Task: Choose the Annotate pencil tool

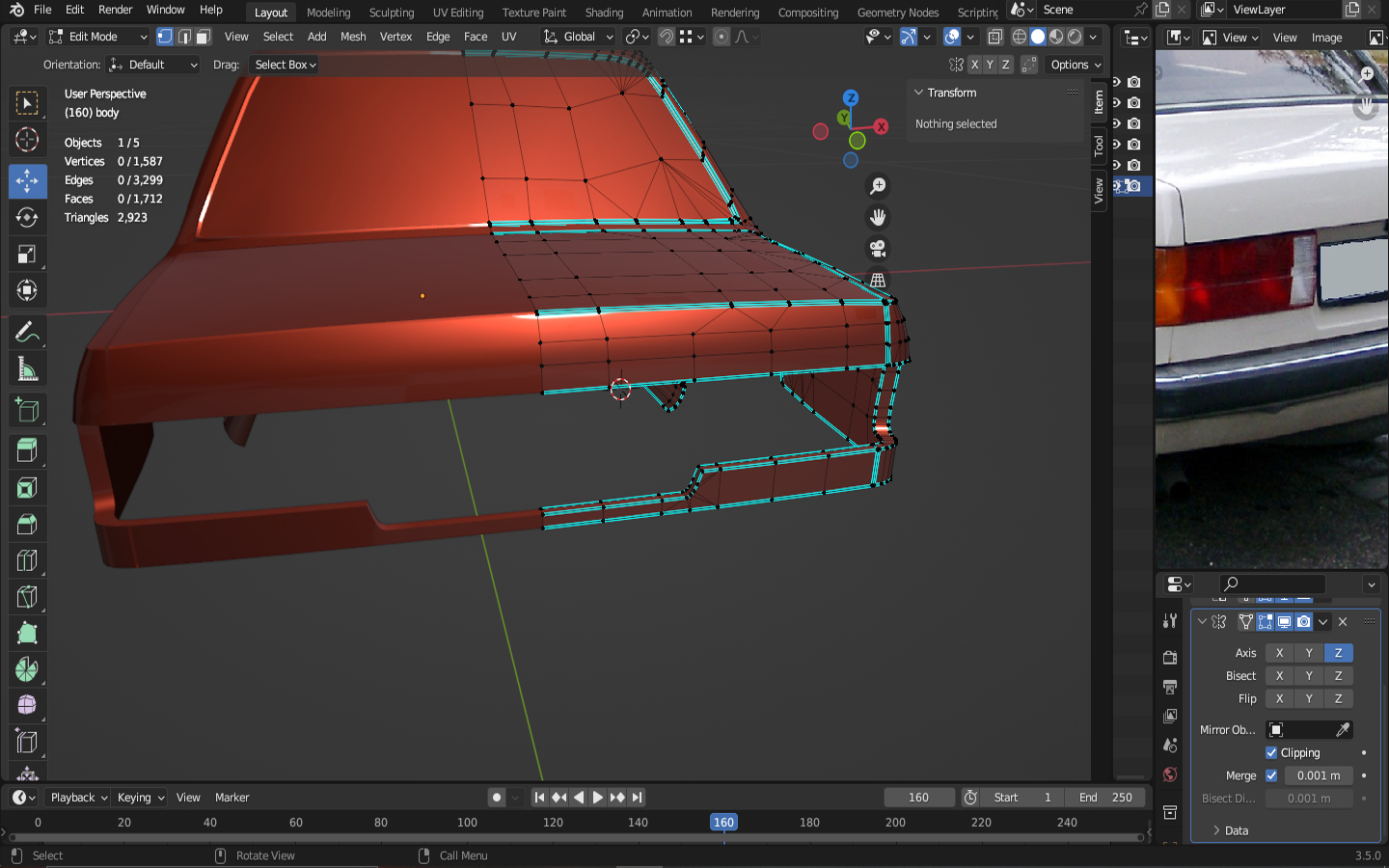Action: click(x=27, y=333)
